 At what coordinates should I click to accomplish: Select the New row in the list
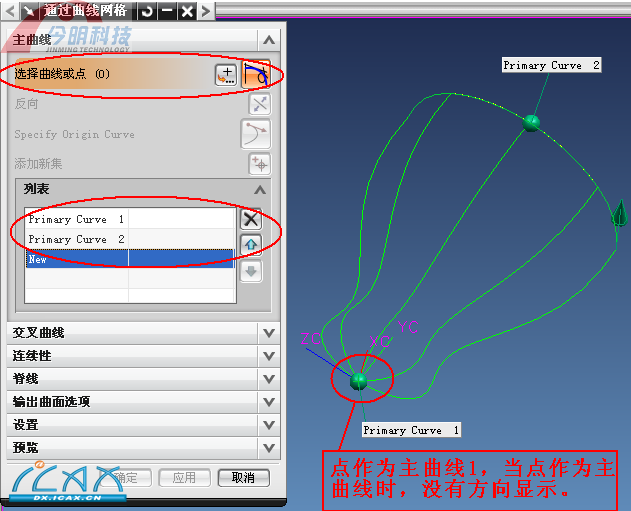(77, 259)
